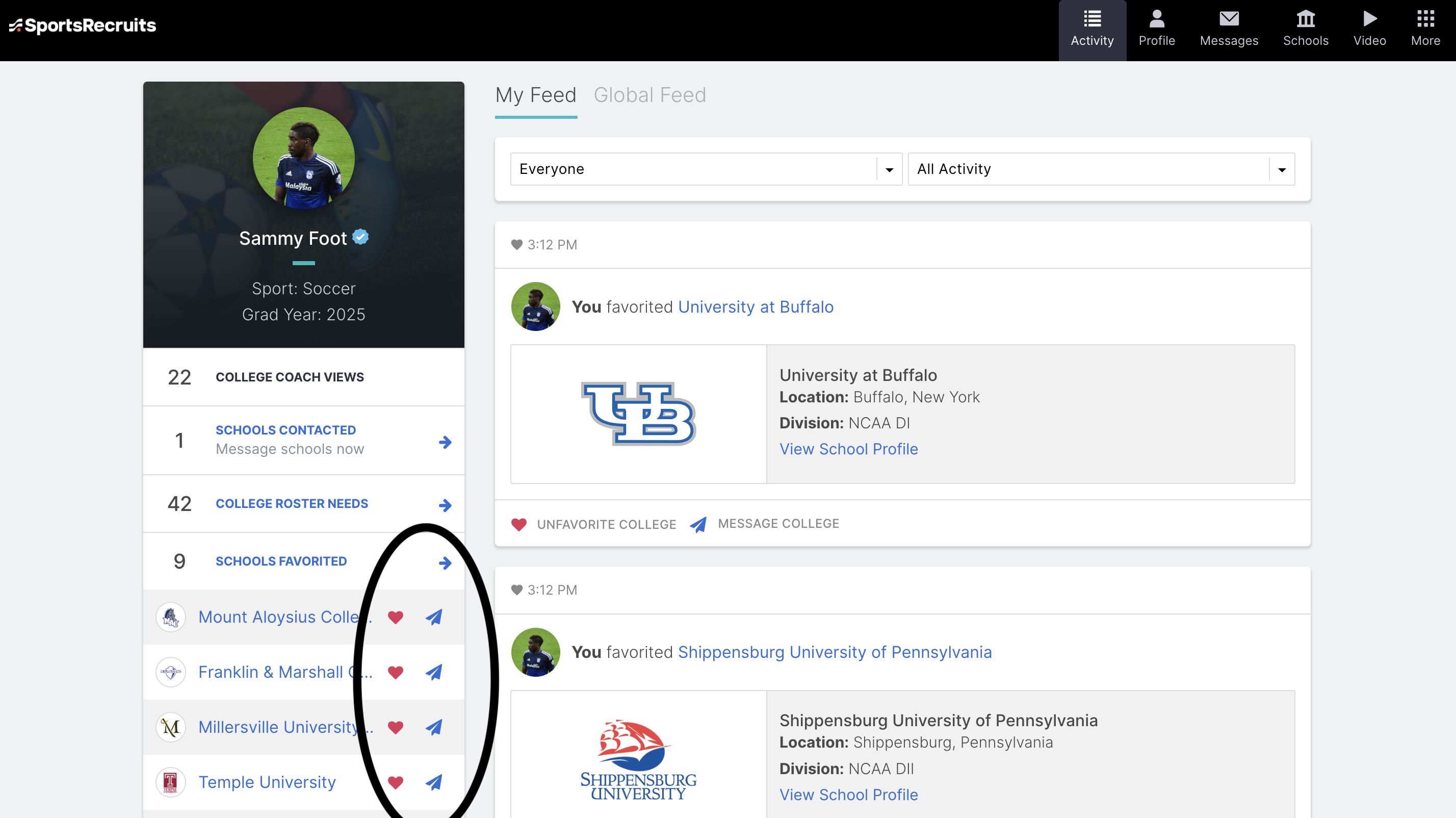Open the Video play icon
1456x818 pixels.
pos(1369,19)
